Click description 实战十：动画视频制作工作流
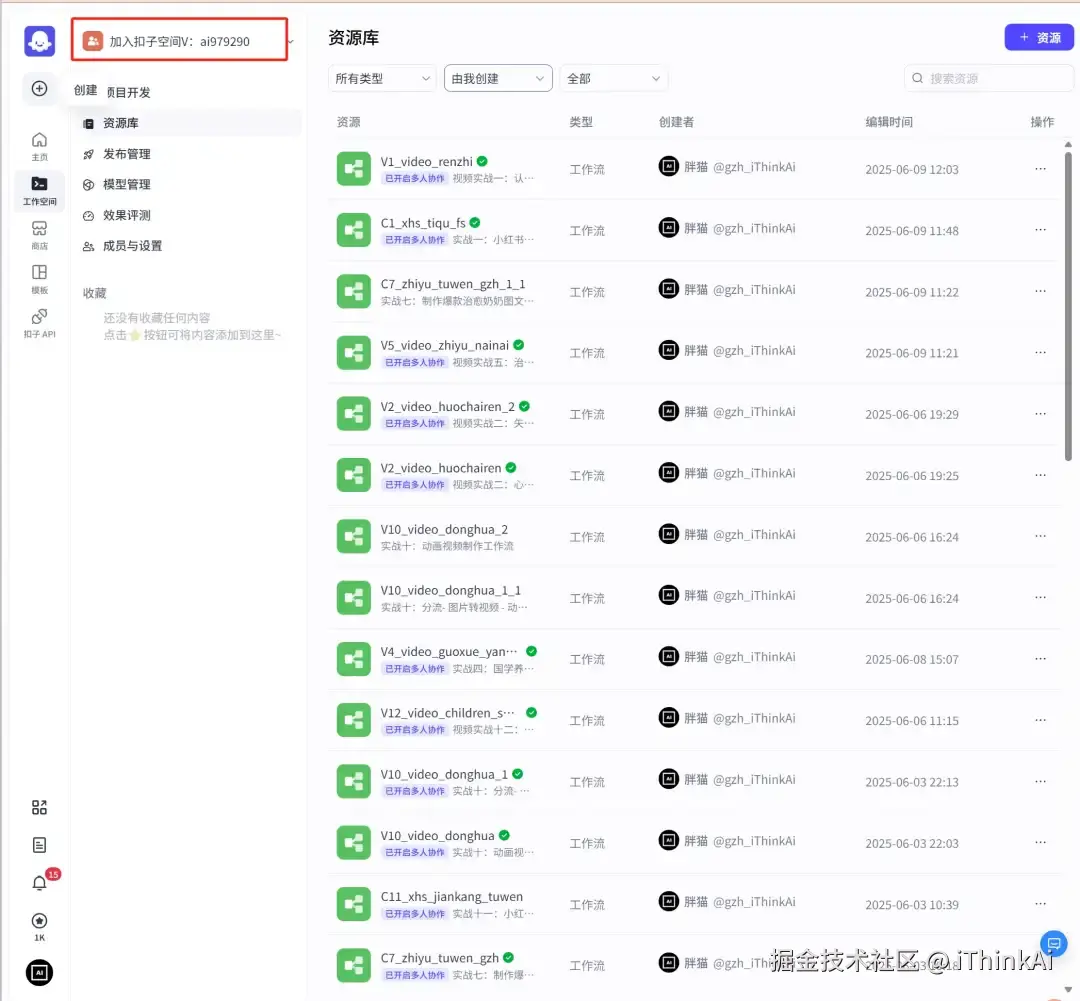 (x=447, y=546)
